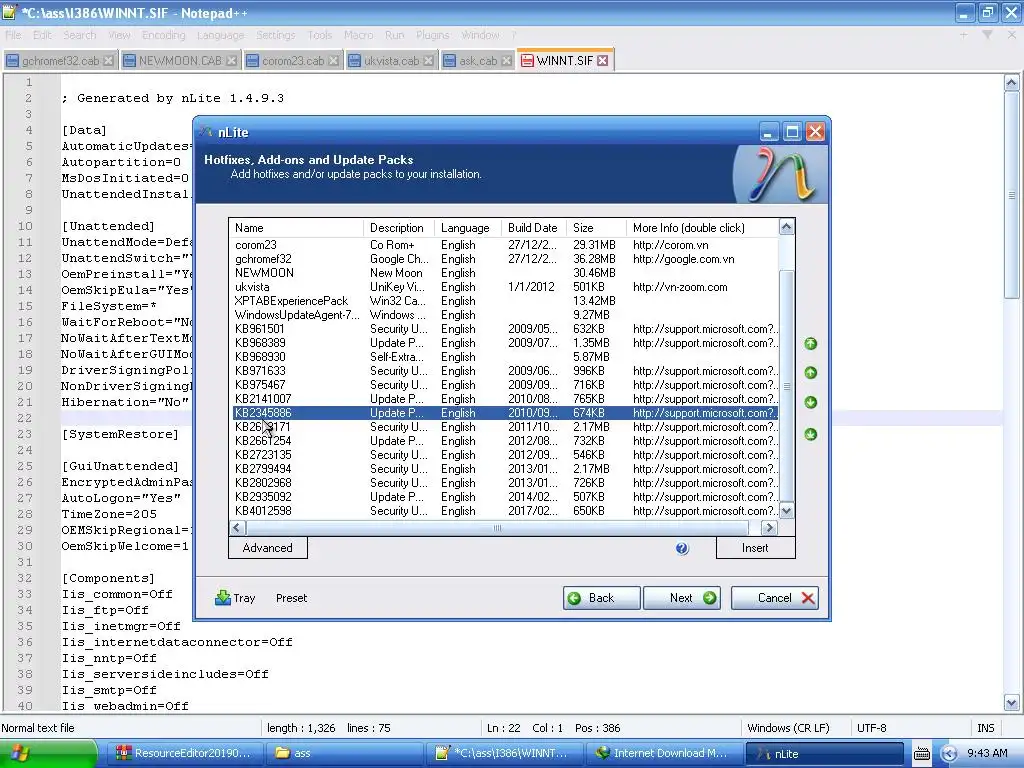Image resolution: width=1024 pixels, height=768 pixels.
Task: Toggle INS mode in status bar
Action: click(985, 728)
